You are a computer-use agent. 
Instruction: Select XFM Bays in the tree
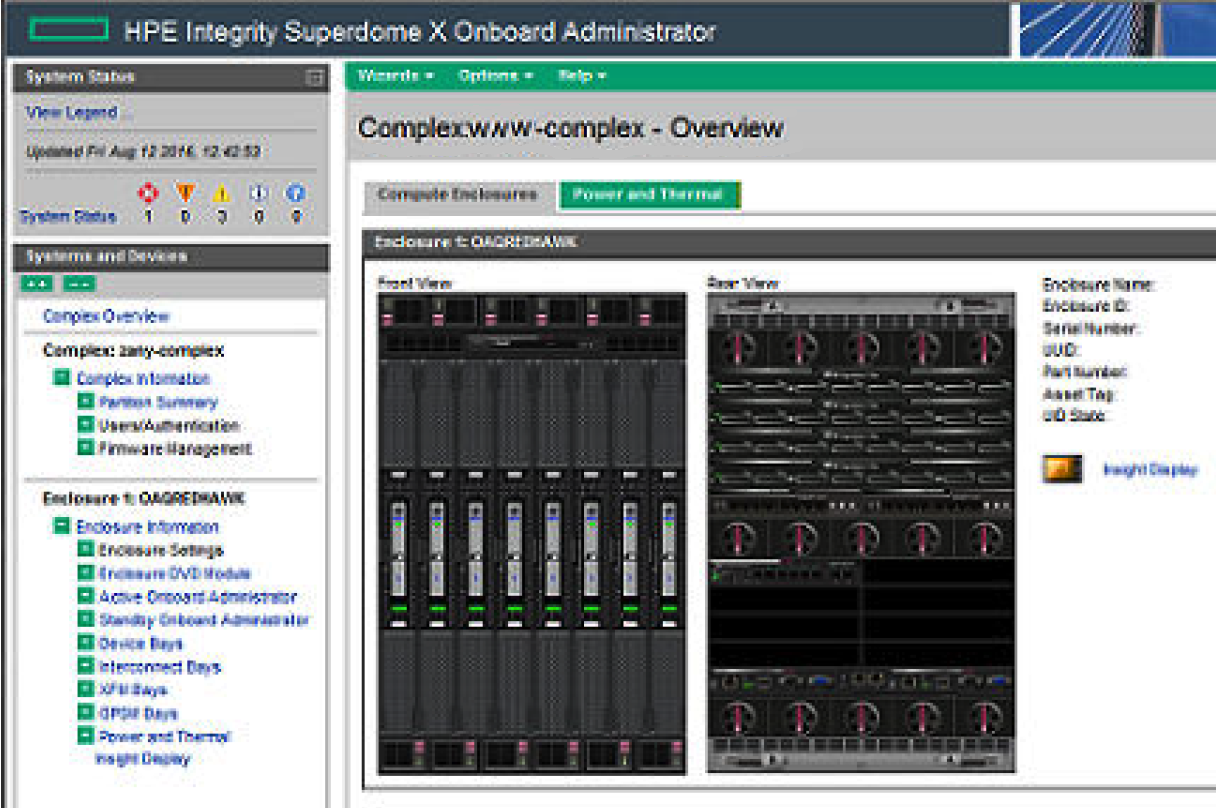(133, 690)
